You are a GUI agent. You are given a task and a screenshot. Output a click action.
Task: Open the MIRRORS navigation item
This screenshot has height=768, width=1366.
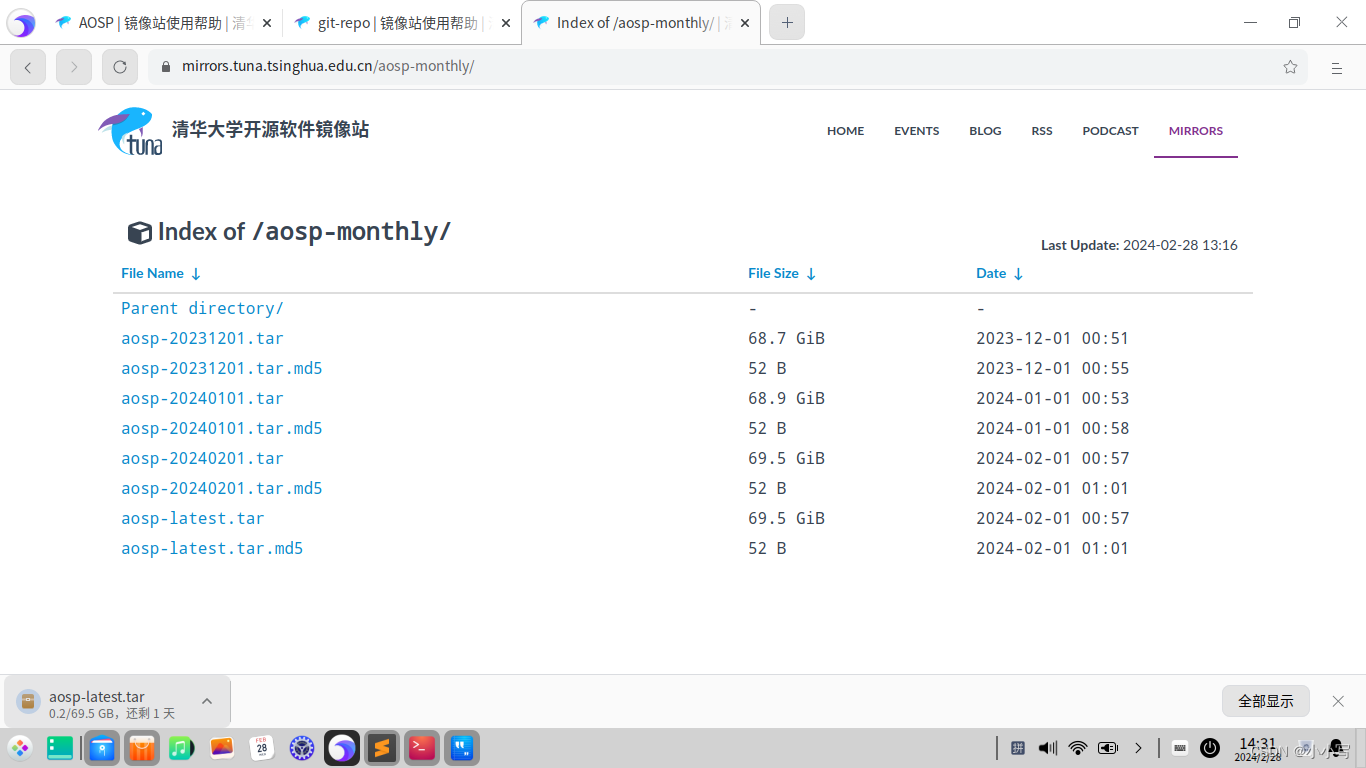(x=1195, y=131)
